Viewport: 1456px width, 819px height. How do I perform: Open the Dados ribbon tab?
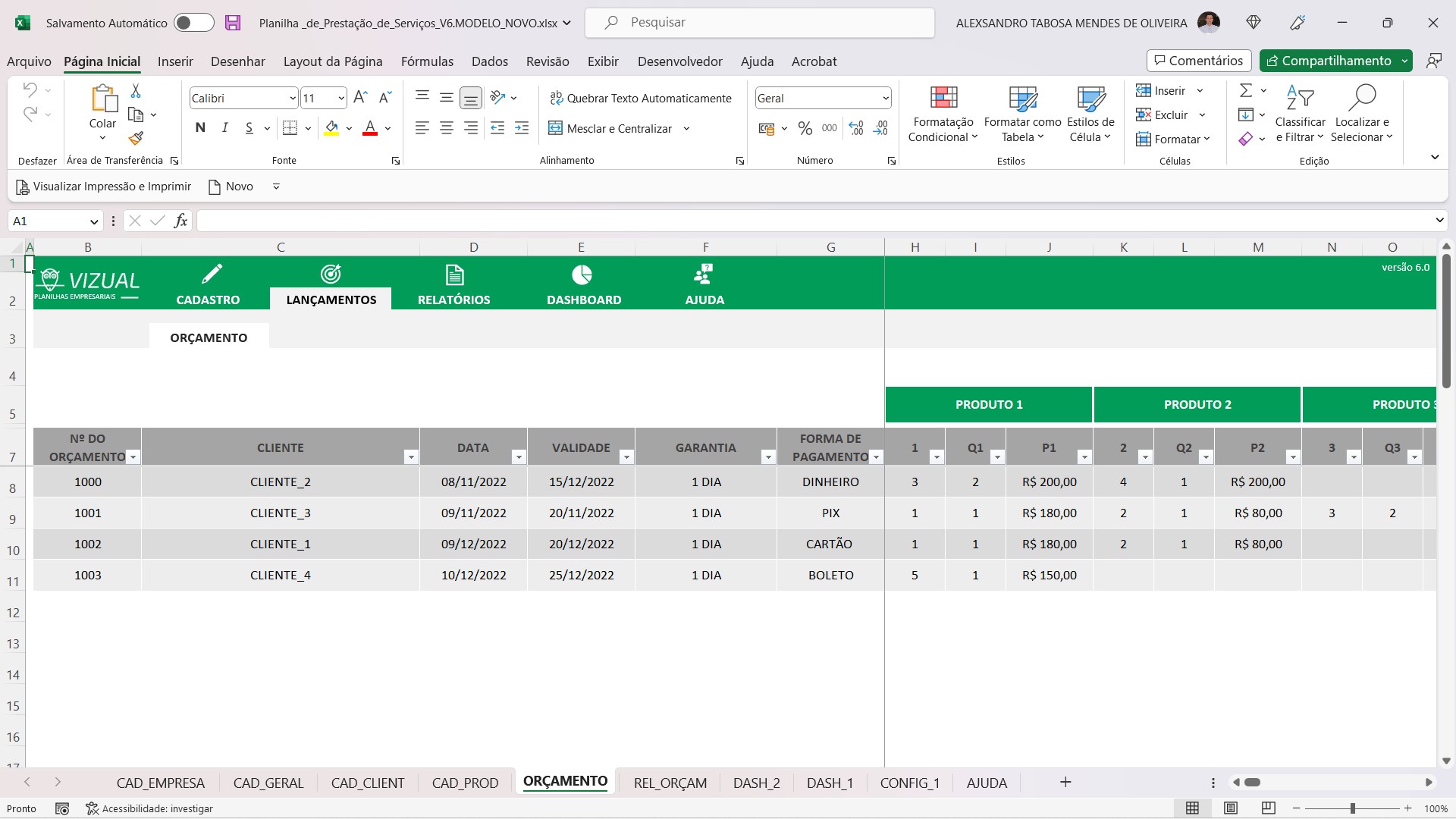[x=490, y=61]
